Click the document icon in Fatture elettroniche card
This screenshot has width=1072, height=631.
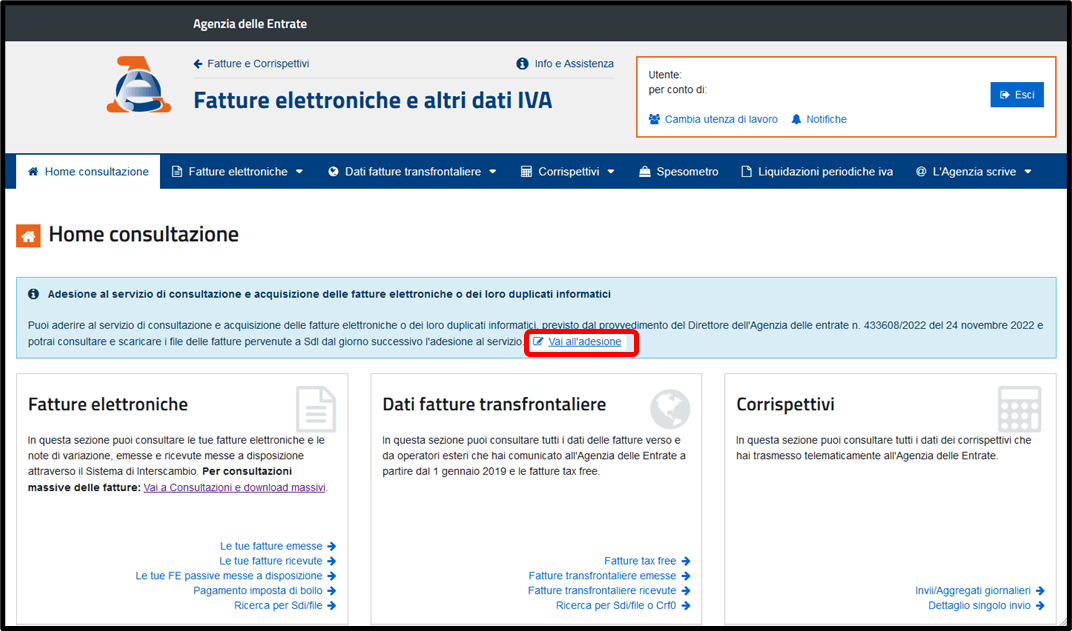click(x=316, y=409)
